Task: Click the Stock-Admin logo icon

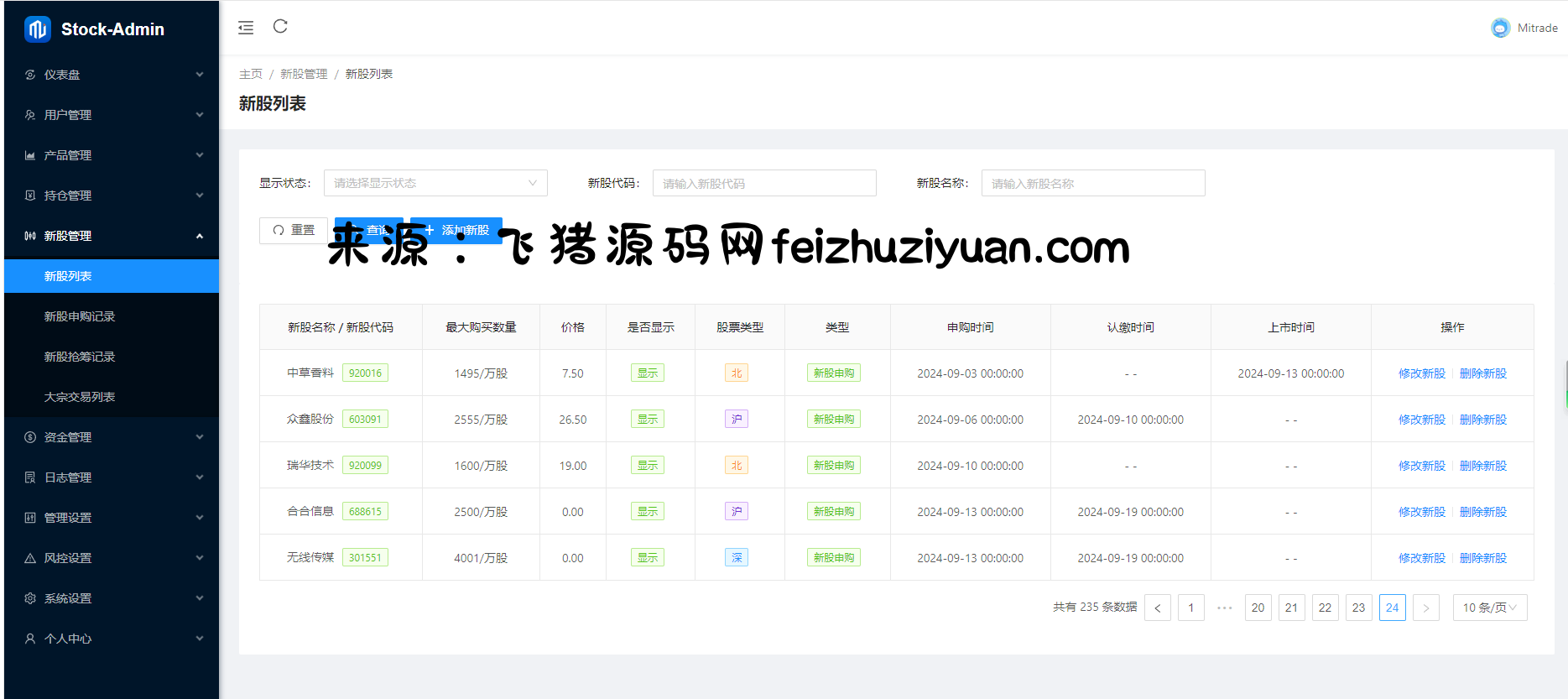Action: (38, 29)
